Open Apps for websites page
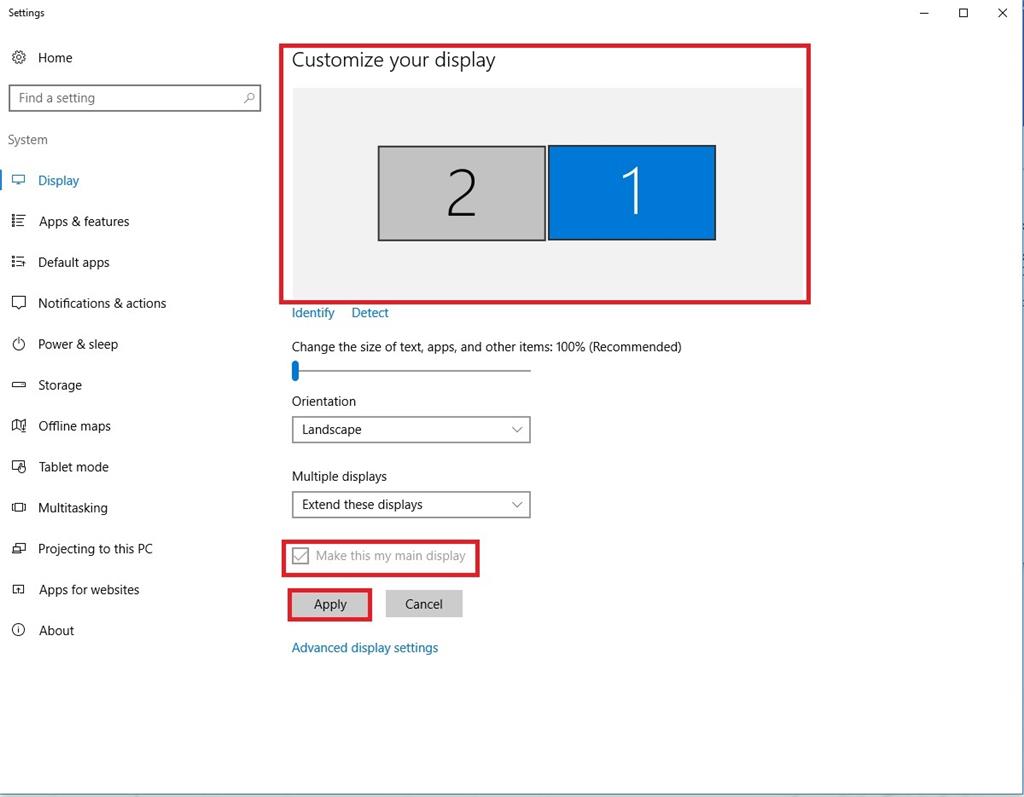 click(89, 590)
